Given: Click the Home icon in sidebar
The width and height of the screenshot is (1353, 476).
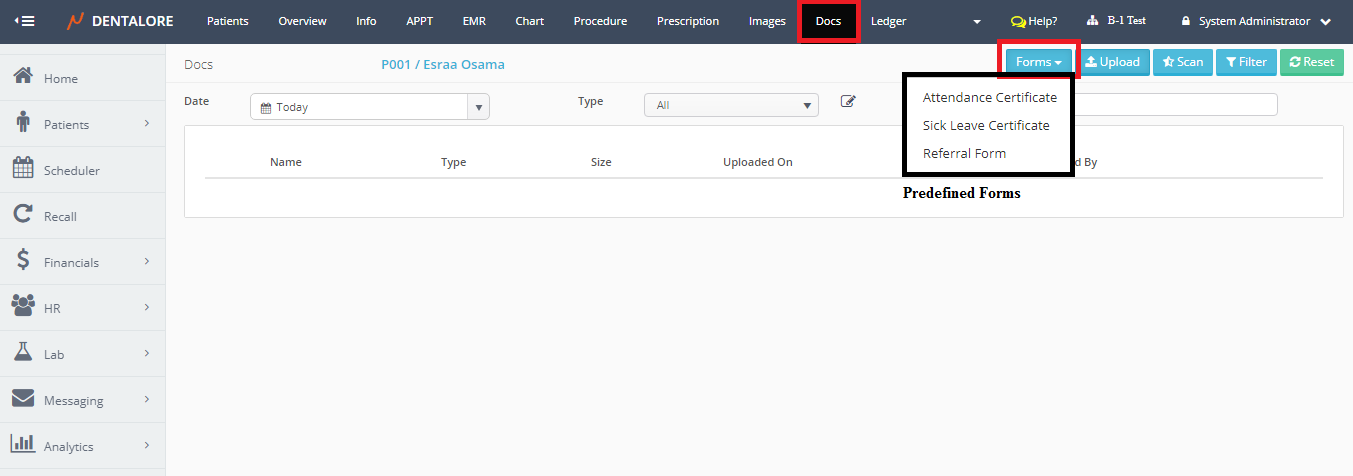Looking at the screenshot, I should point(24,77).
